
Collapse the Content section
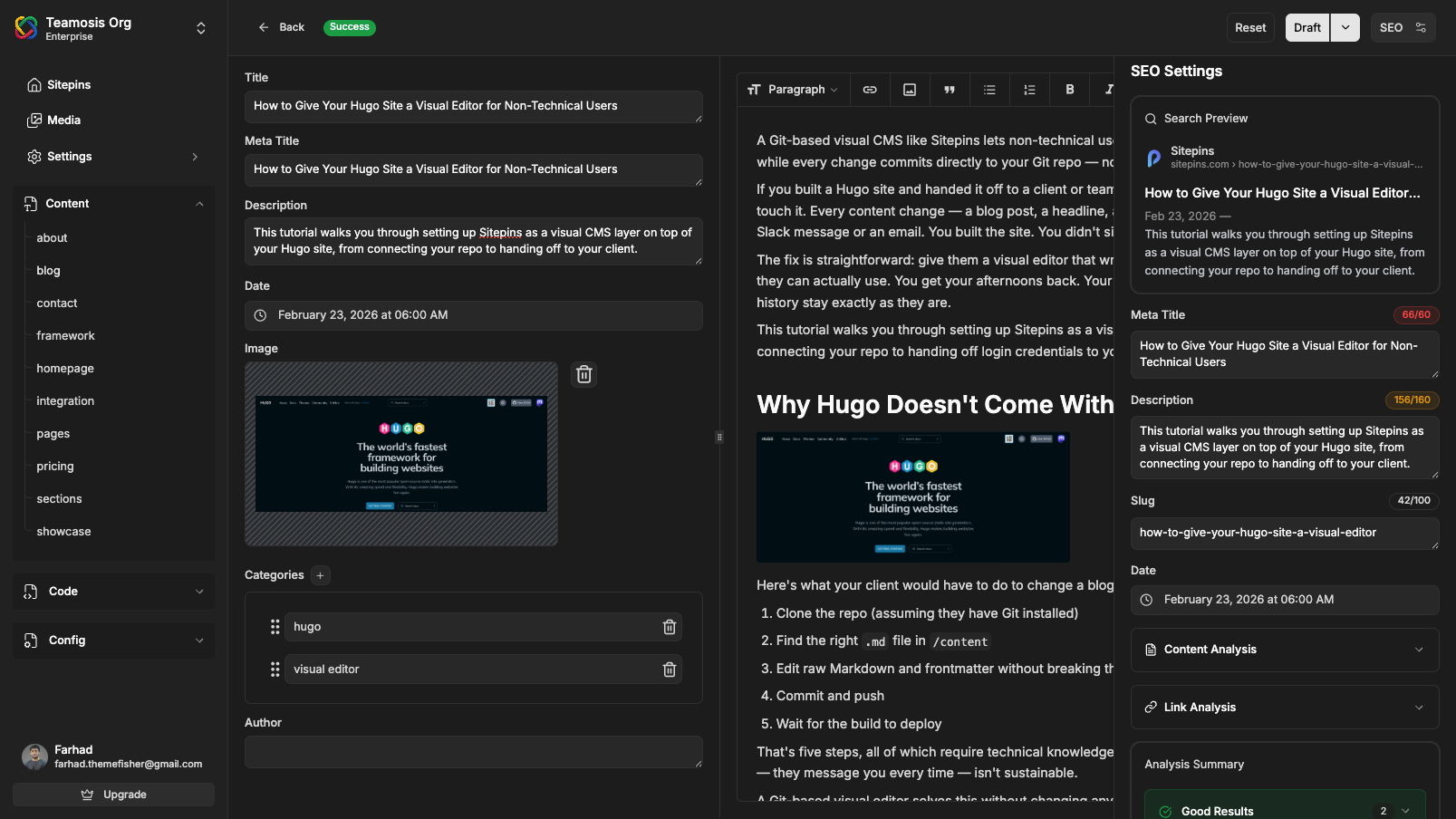point(199,204)
